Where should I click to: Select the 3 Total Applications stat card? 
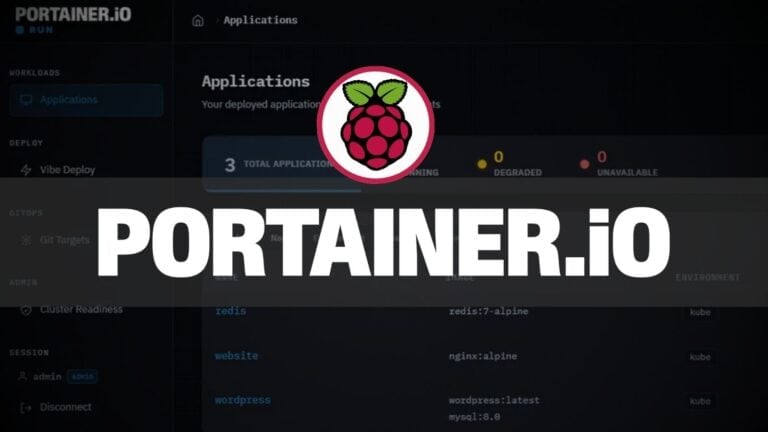pos(283,165)
